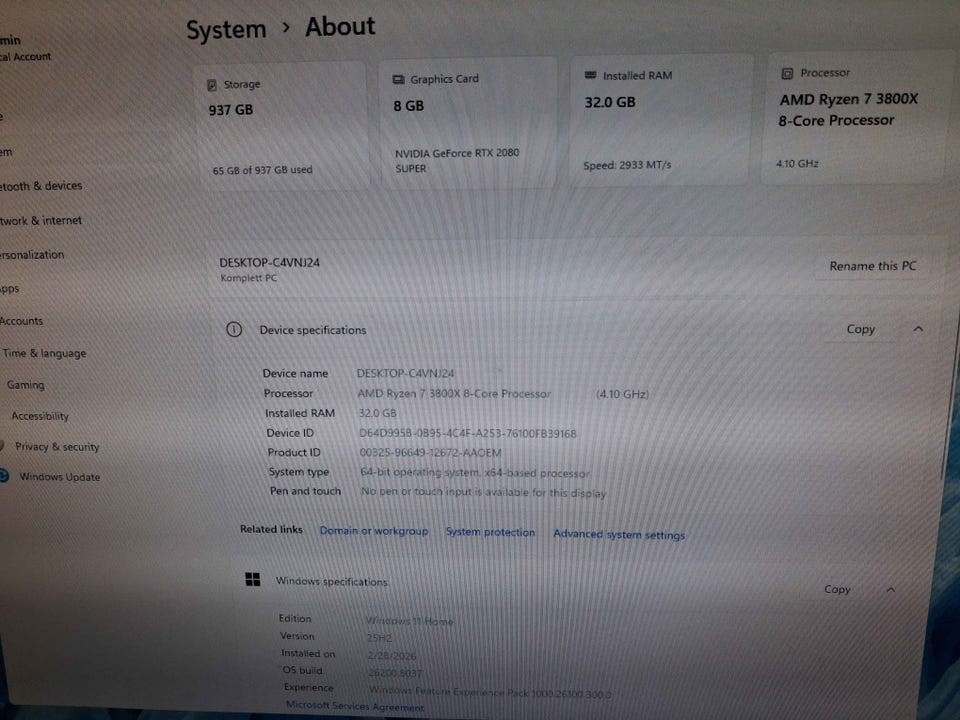Click the 937 GB storage value
The width and height of the screenshot is (960, 720).
[x=231, y=110]
